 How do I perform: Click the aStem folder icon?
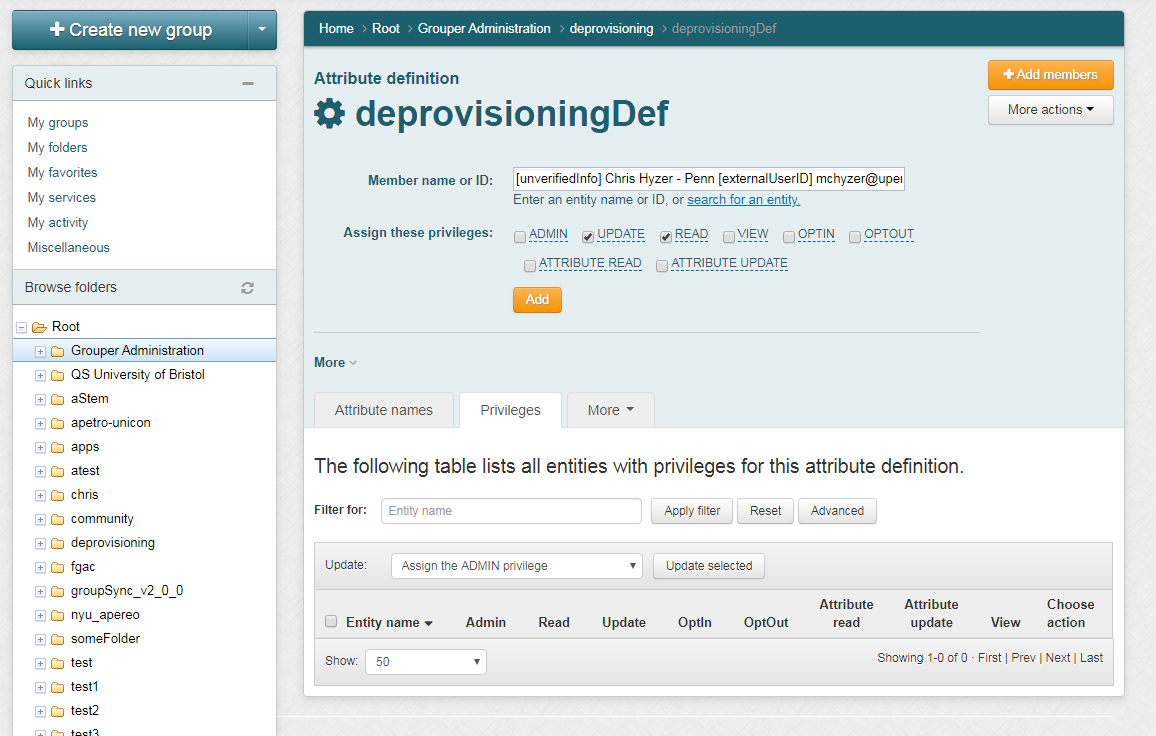pos(58,399)
